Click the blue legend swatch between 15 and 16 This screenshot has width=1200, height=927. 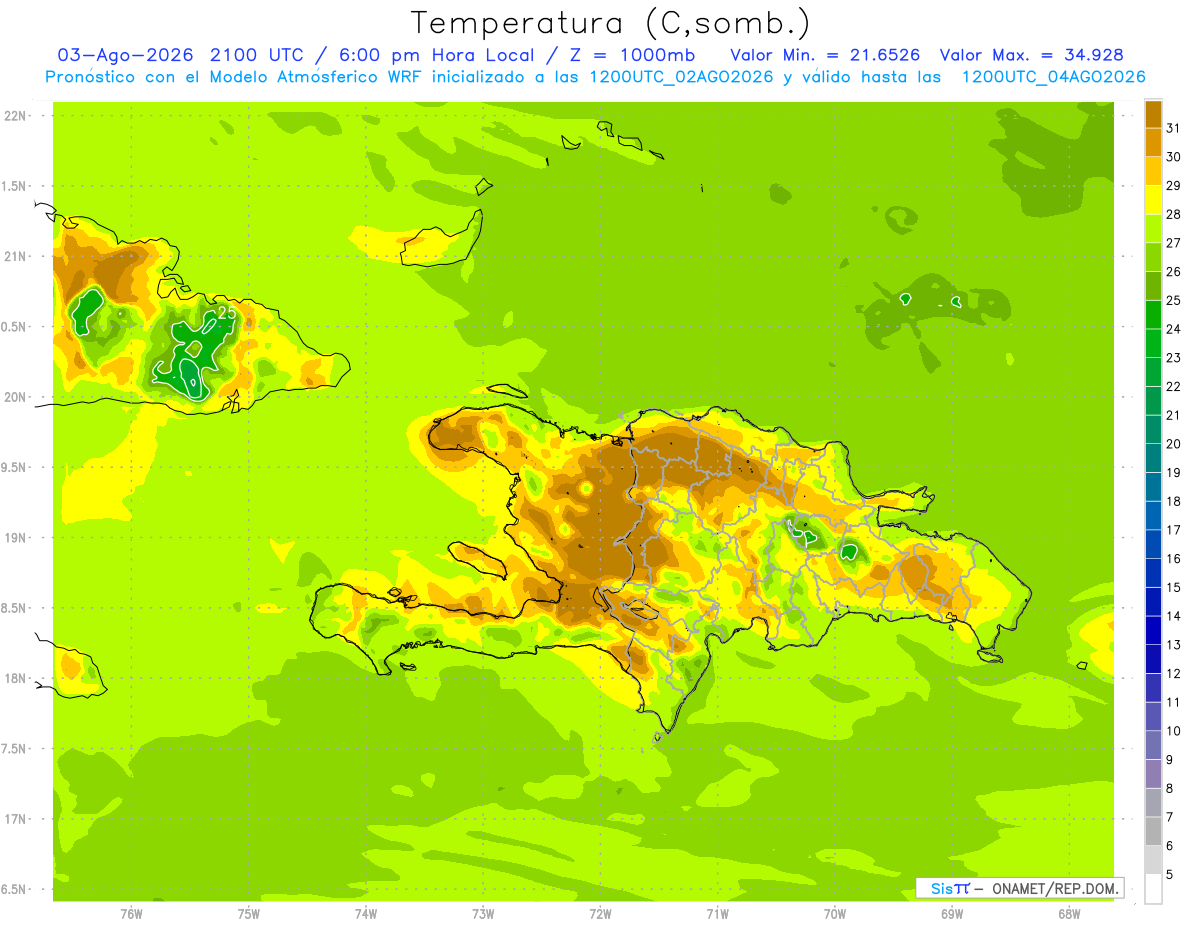[x=1153, y=573]
